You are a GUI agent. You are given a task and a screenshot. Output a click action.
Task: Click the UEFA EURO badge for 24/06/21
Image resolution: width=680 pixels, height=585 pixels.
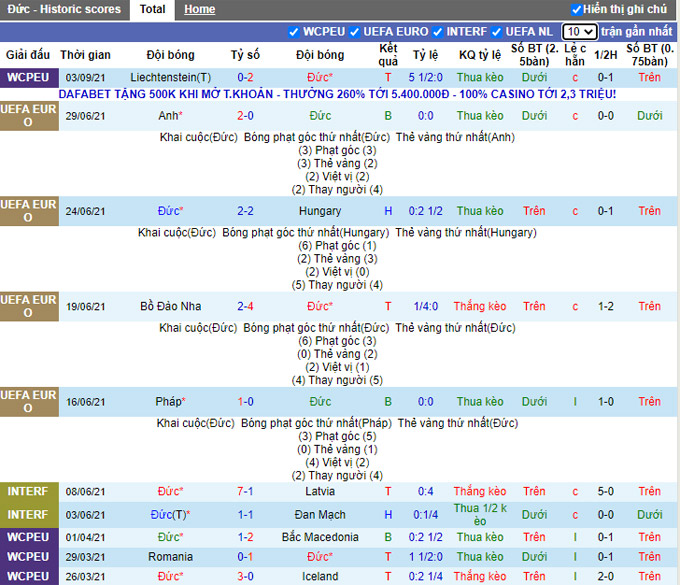[28, 211]
